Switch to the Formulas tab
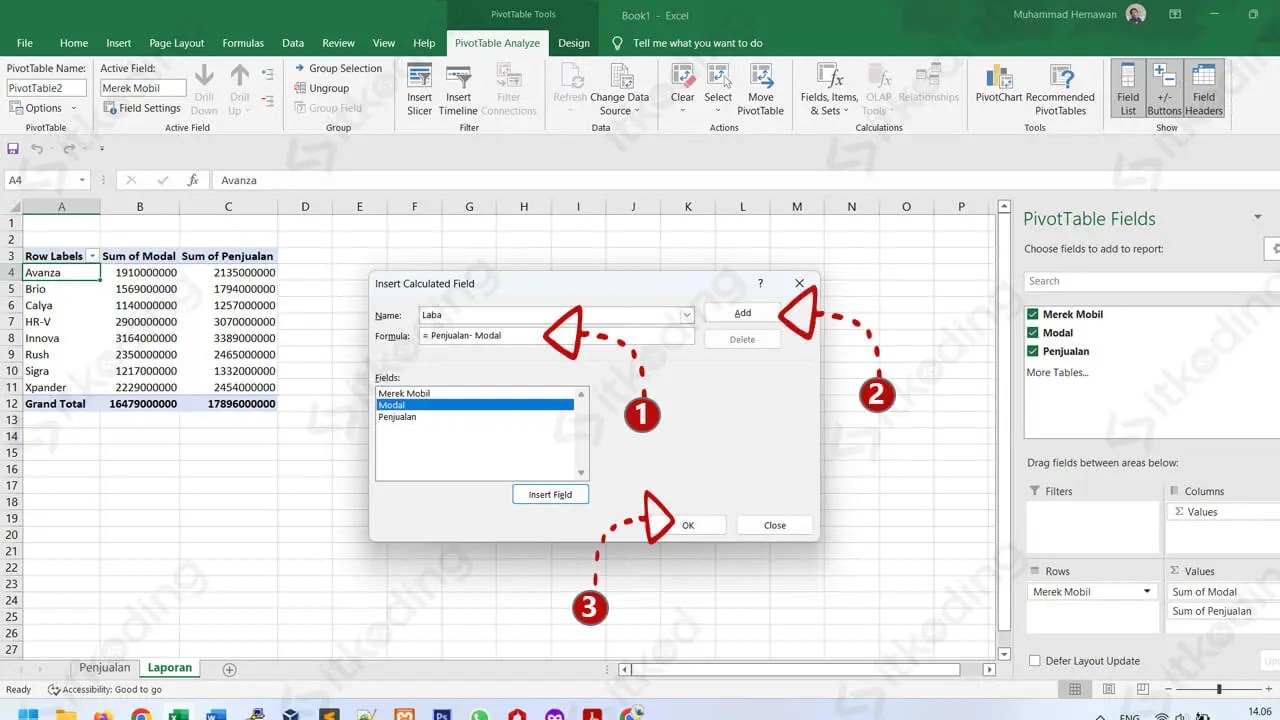The image size is (1280, 720). pyautogui.click(x=243, y=43)
